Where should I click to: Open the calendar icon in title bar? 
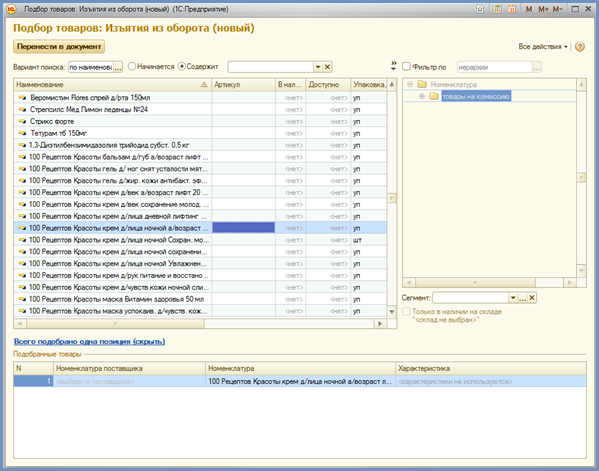pyautogui.click(x=512, y=9)
